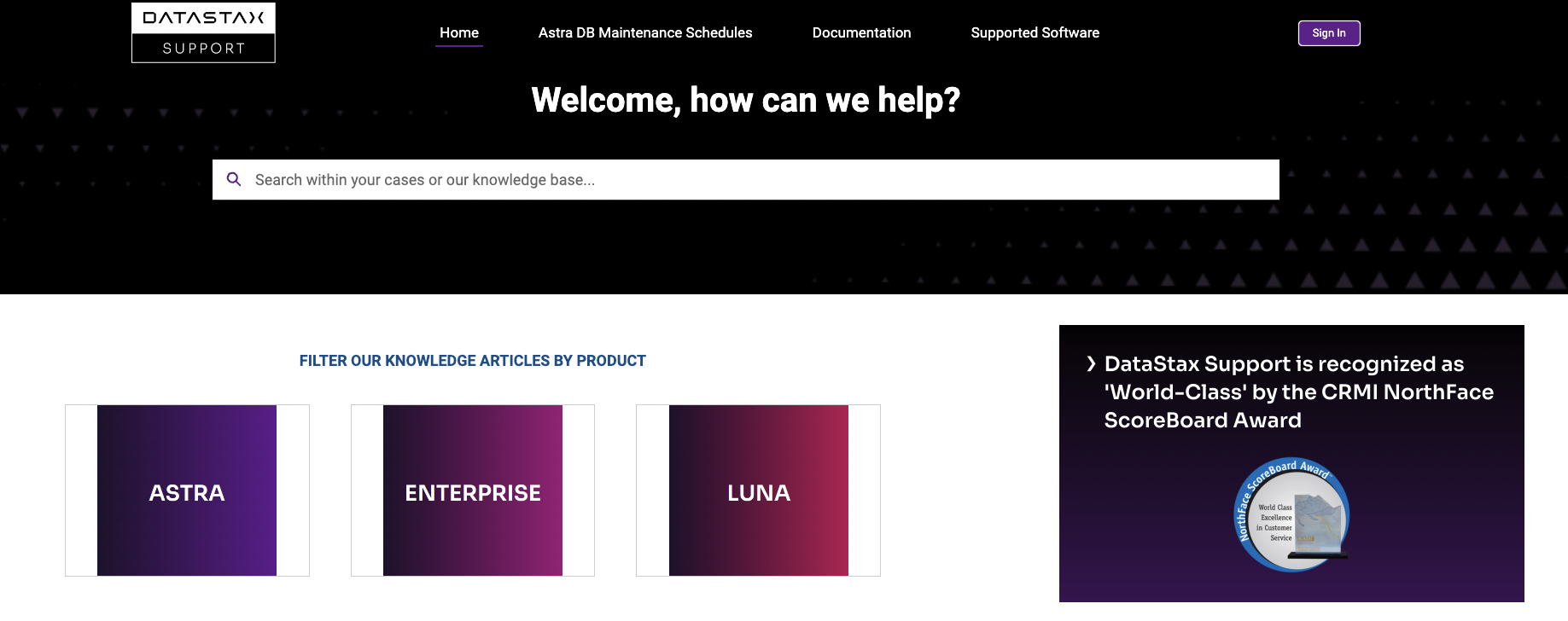Focus the knowledge base search field
Image resolution: width=1568 pixels, height=621 pixels.
tap(751, 180)
